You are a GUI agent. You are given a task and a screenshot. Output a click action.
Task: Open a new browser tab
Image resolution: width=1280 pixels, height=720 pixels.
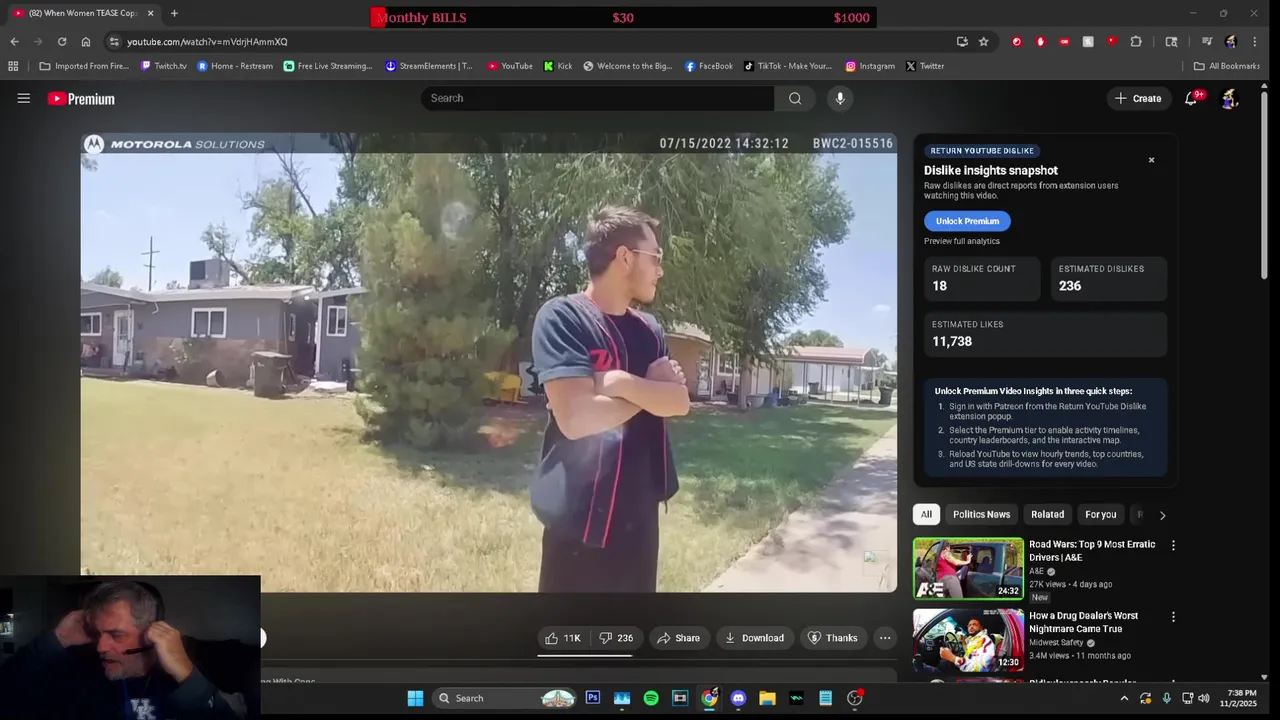click(174, 13)
